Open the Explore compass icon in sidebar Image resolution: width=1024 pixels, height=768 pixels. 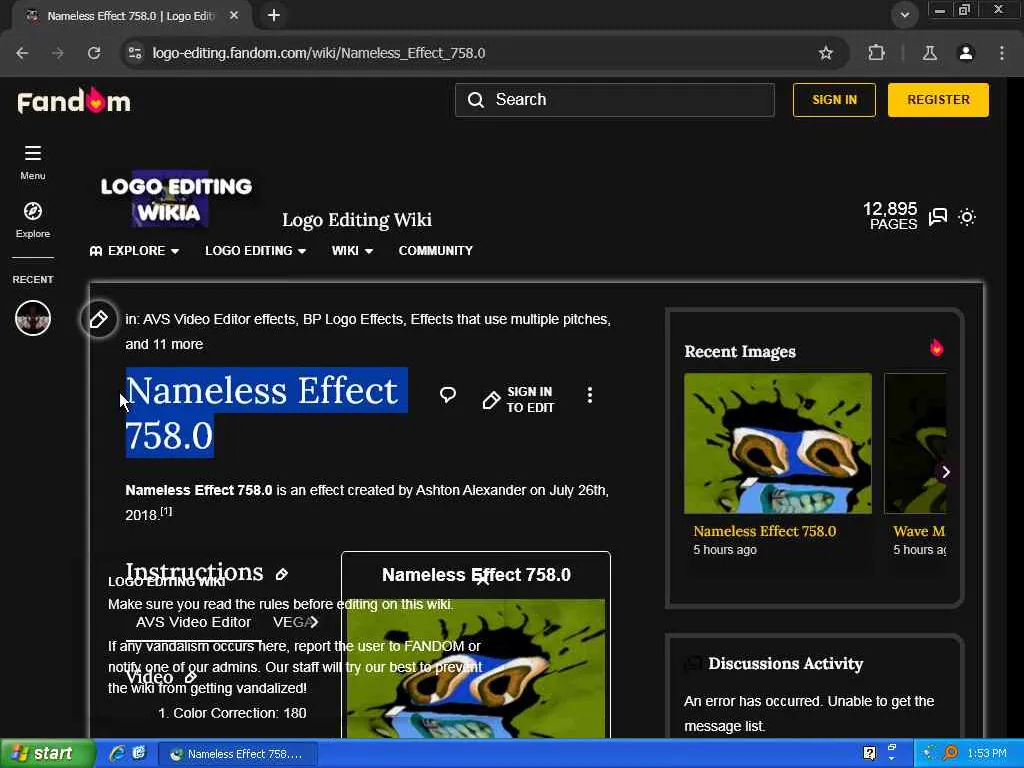point(33,211)
